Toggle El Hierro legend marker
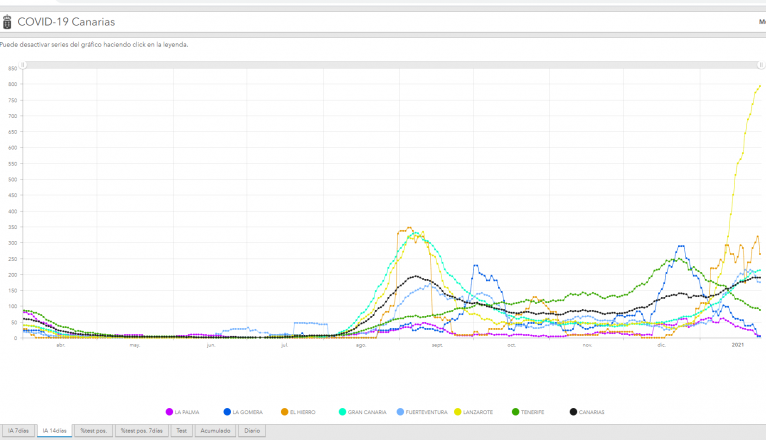Image resolution: width=766 pixels, height=440 pixels. pyautogui.click(x=285, y=412)
